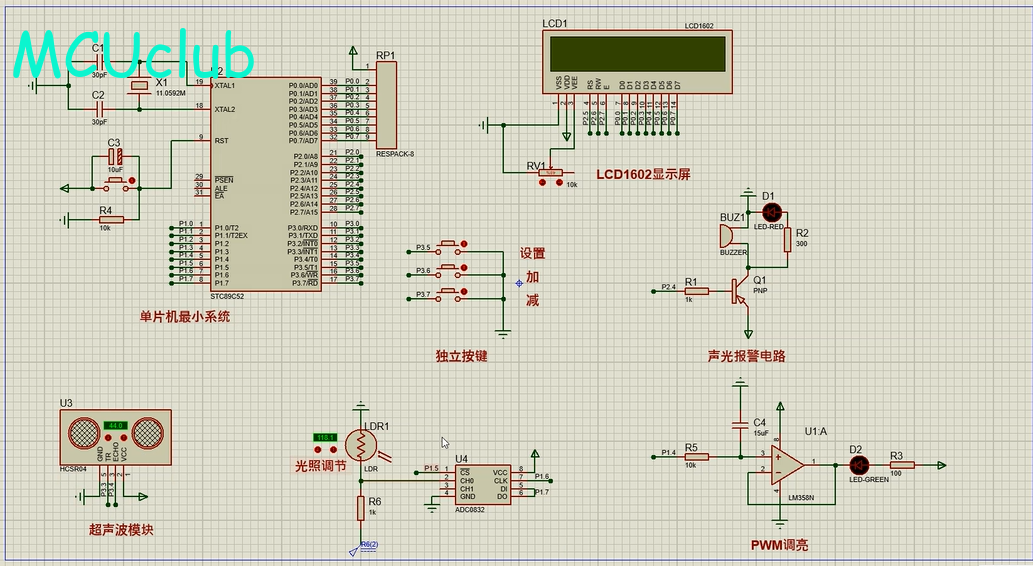
Task: Click the LDR light value readout 118.1
Action: 326,438
